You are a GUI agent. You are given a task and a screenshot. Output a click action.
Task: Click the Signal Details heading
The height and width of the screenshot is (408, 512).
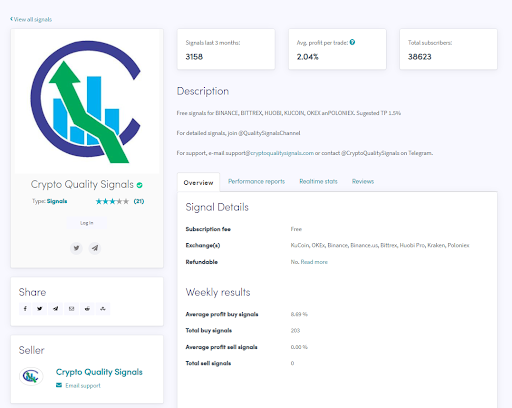click(217, 207)
